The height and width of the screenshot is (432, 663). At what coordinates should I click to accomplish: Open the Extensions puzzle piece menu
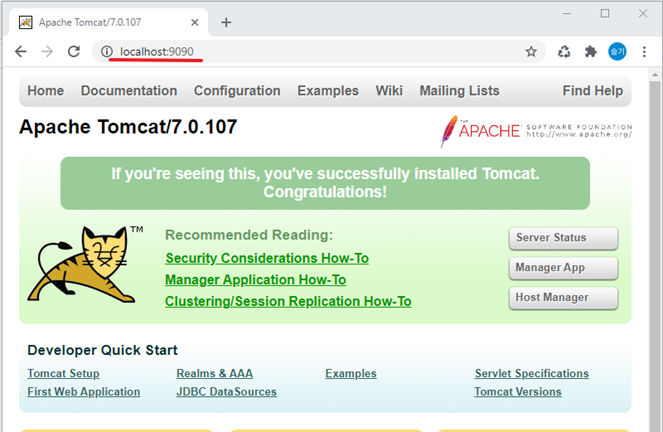(x=590, y=52)
